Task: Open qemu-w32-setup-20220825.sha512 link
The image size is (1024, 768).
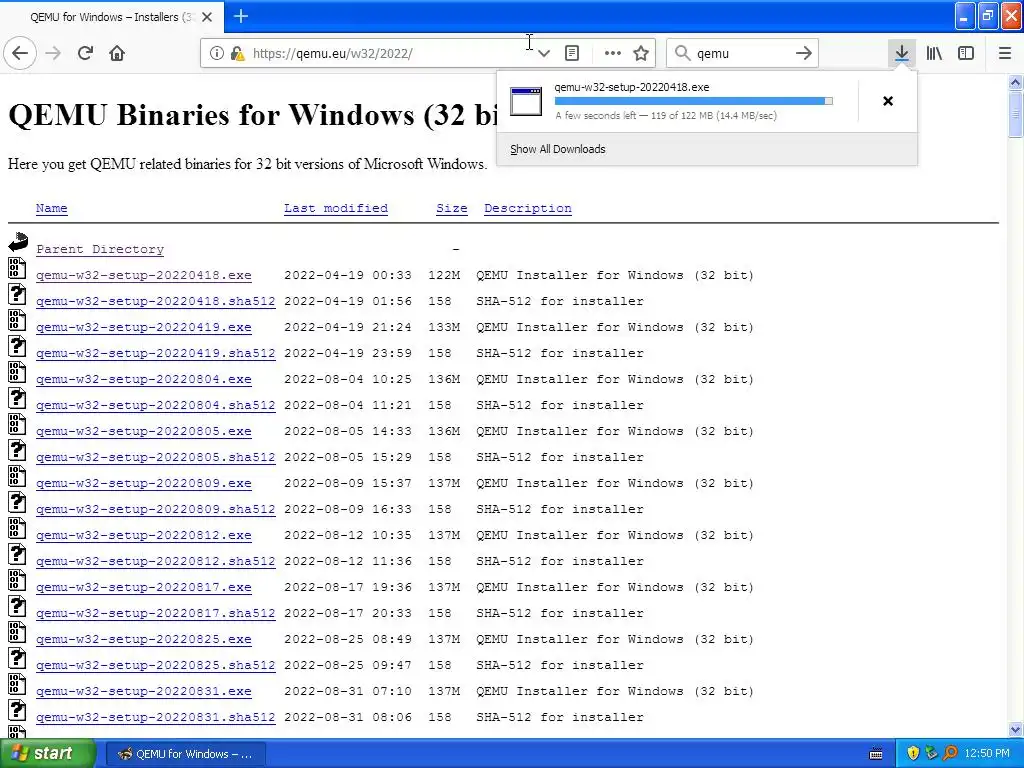Action: pos(155,665)
